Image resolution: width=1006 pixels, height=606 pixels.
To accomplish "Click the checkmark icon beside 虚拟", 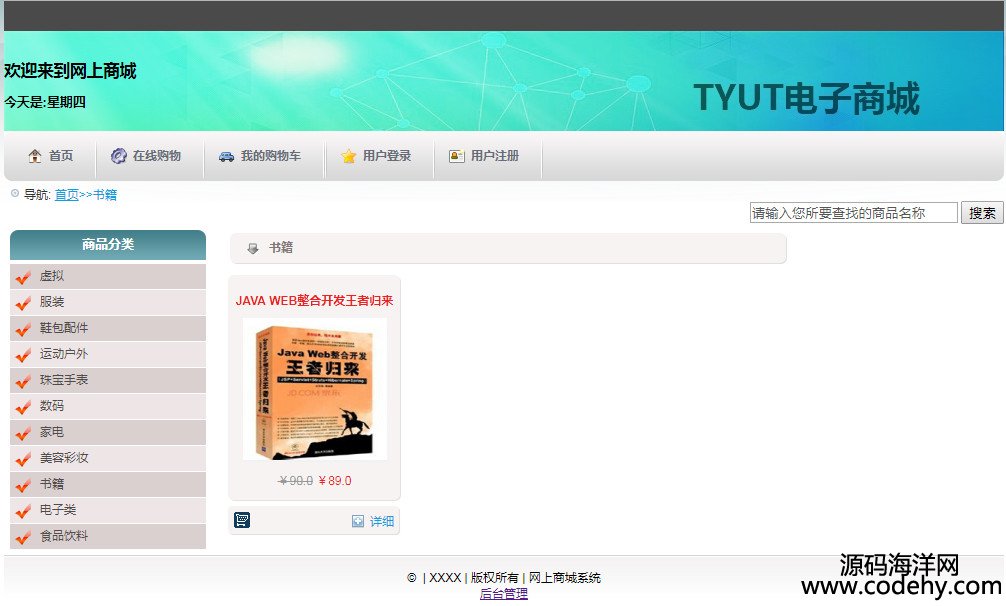I will 23,277.
